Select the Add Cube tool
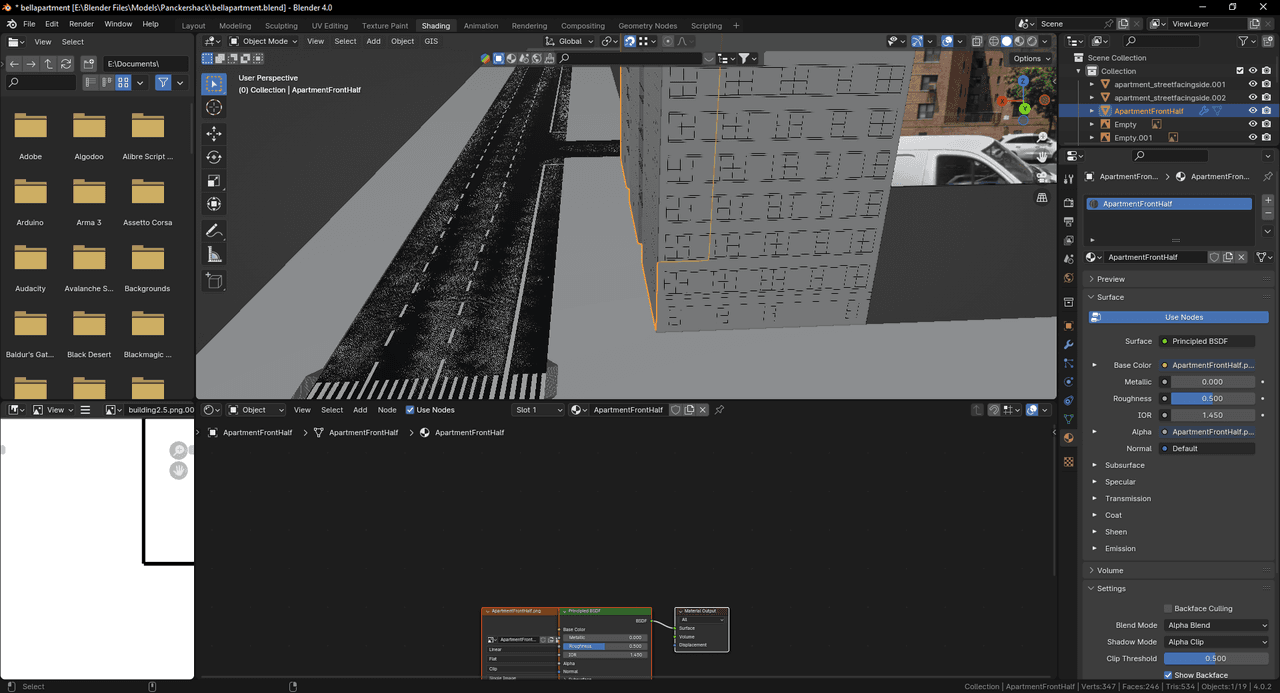Screen dimensions: 1280x693 pyautogui.click(x=214, y=282)
